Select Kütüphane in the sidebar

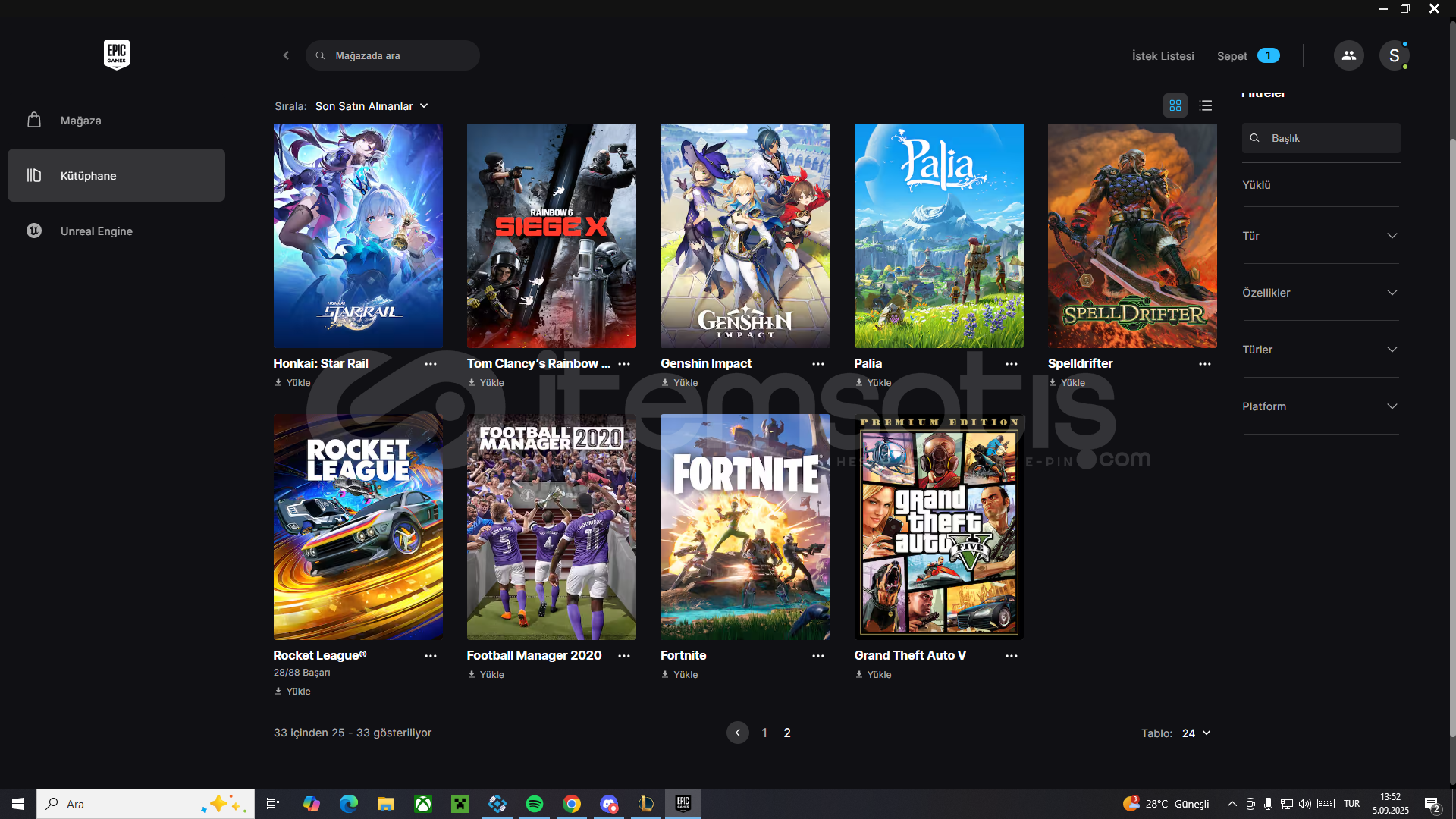coord(117,175)
